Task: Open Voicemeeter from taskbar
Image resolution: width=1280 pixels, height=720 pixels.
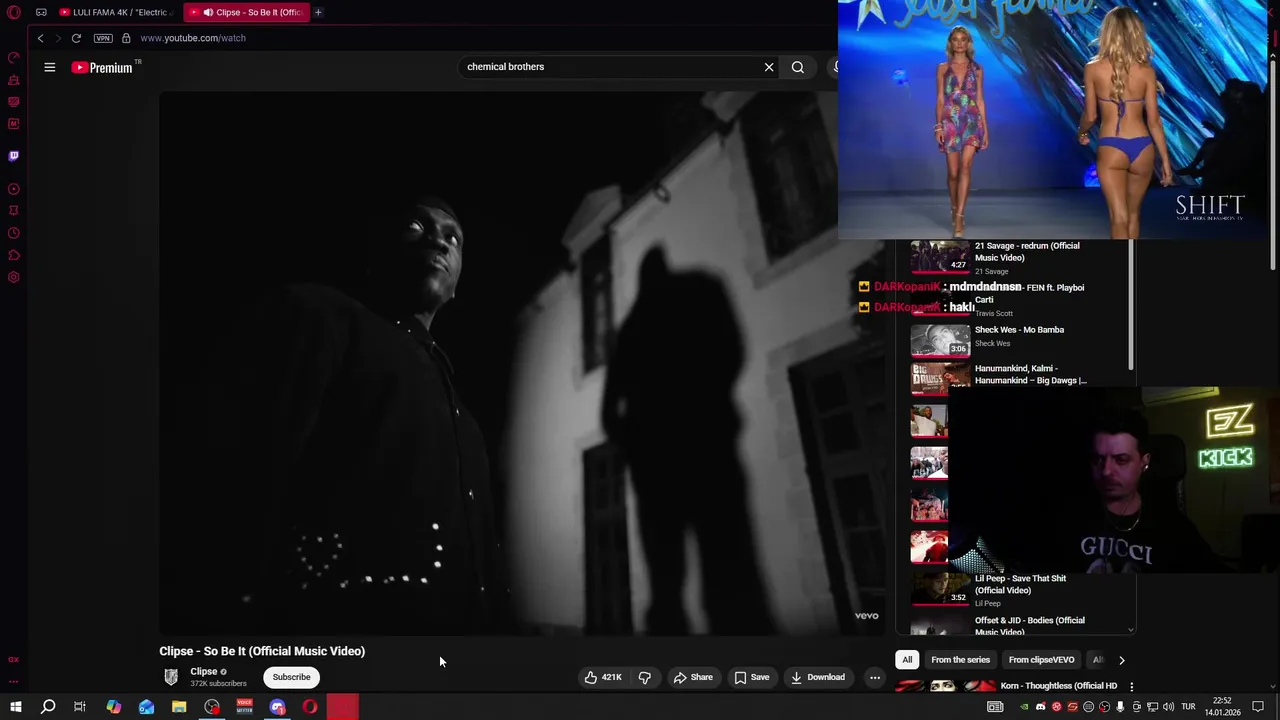Action: tap(244, 707)
